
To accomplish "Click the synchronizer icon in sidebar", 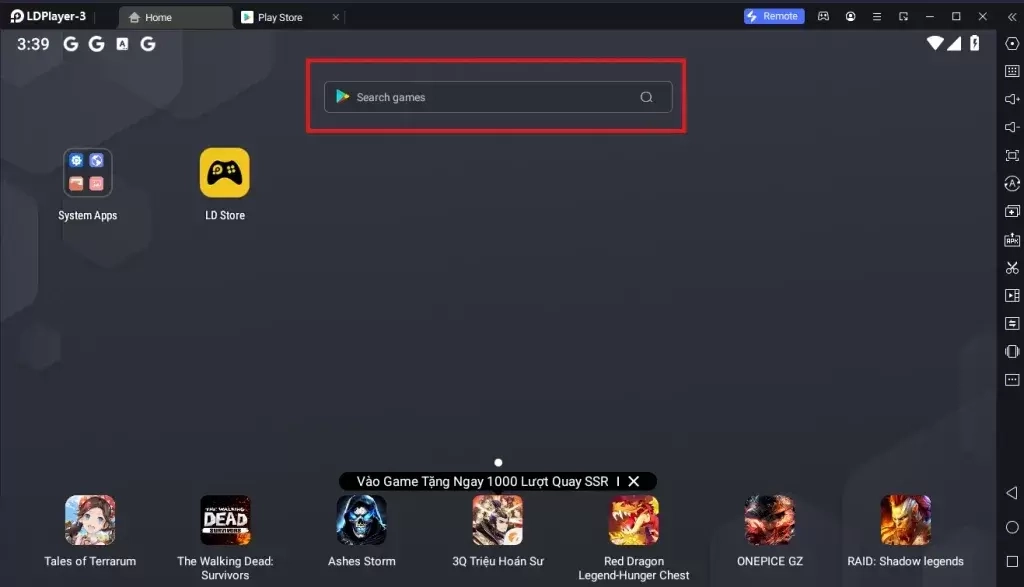I will [1012, 323].
